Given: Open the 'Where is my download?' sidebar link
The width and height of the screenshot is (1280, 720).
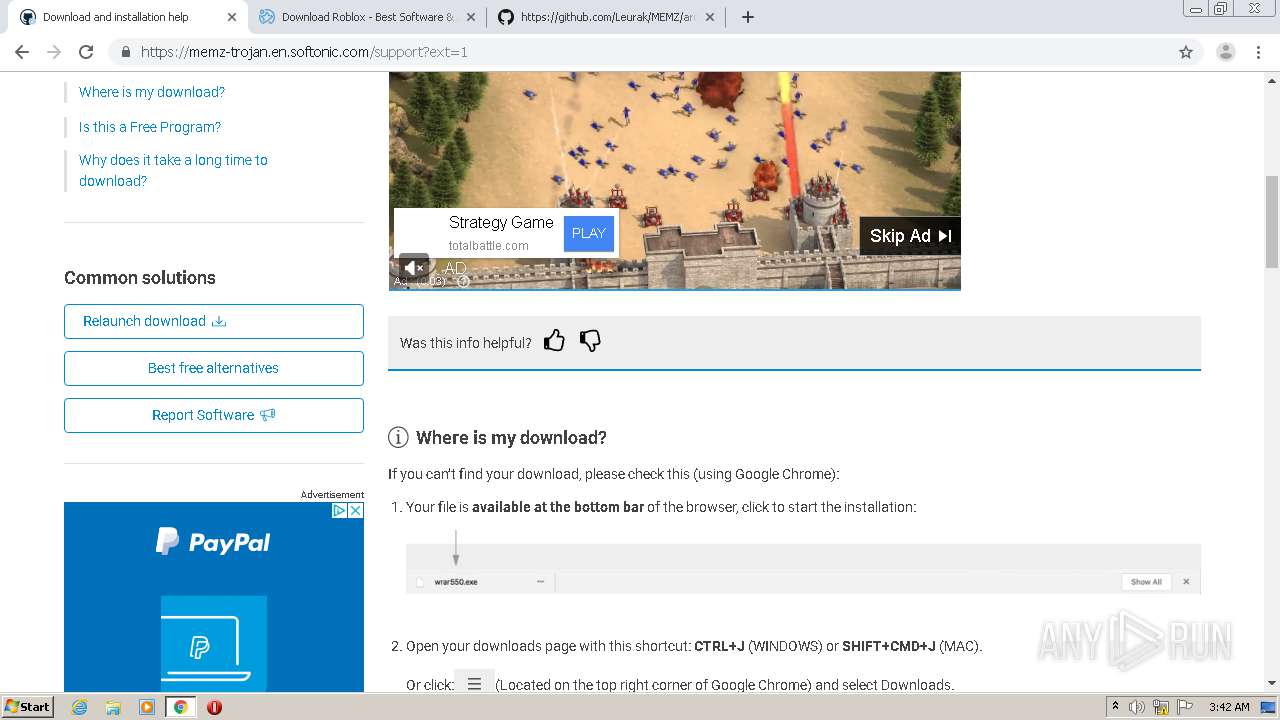Looking at the screenshot, I should tap(152, 92).
